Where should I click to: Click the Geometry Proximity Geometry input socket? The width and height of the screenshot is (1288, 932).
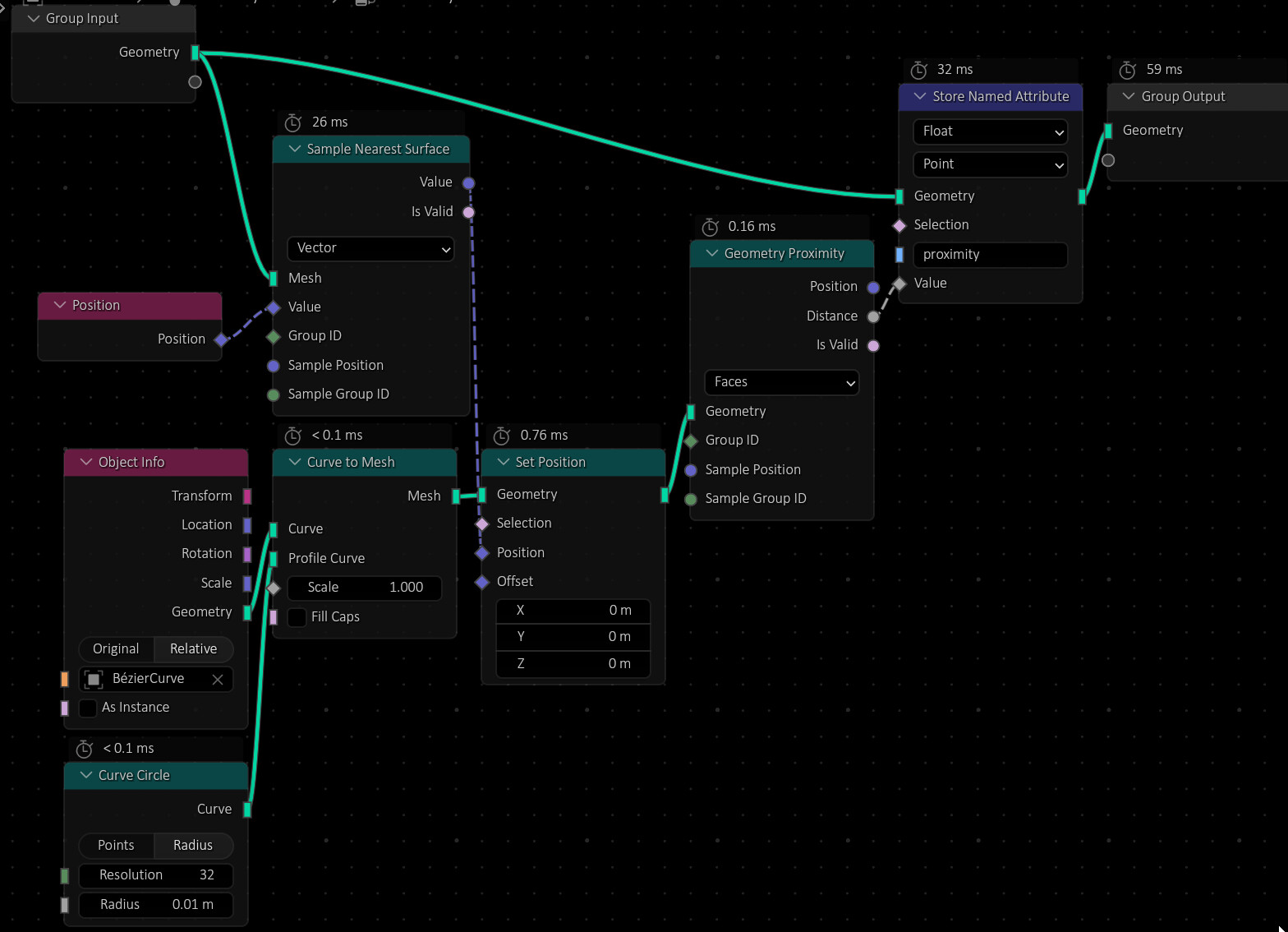pos(691,412)
